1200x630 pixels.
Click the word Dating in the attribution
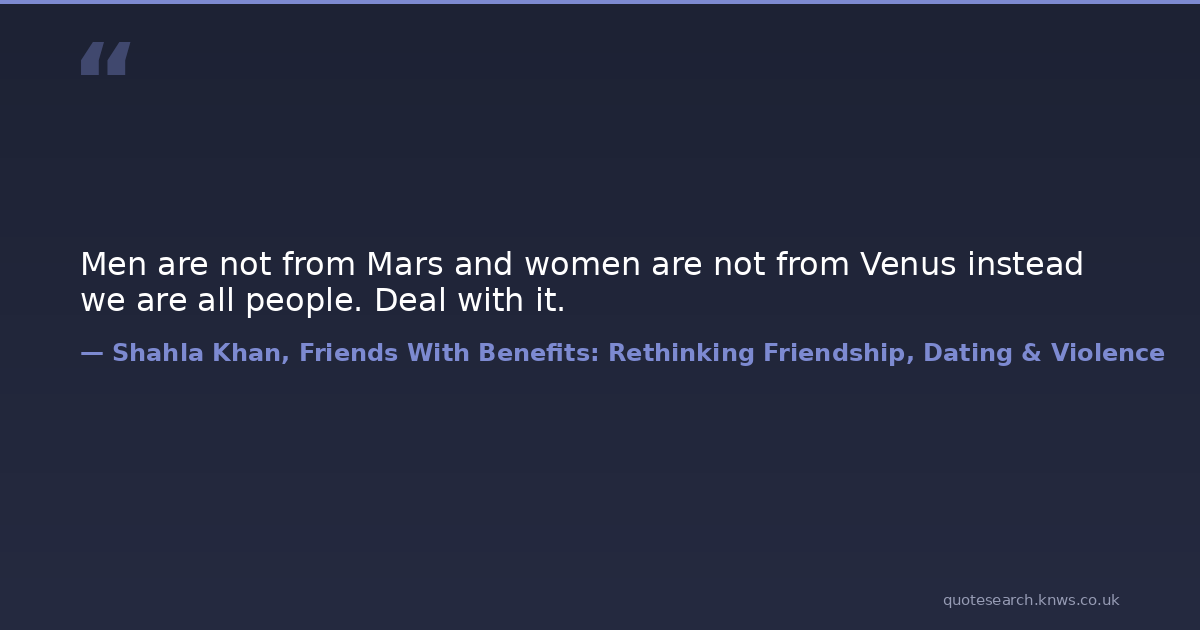968,353
